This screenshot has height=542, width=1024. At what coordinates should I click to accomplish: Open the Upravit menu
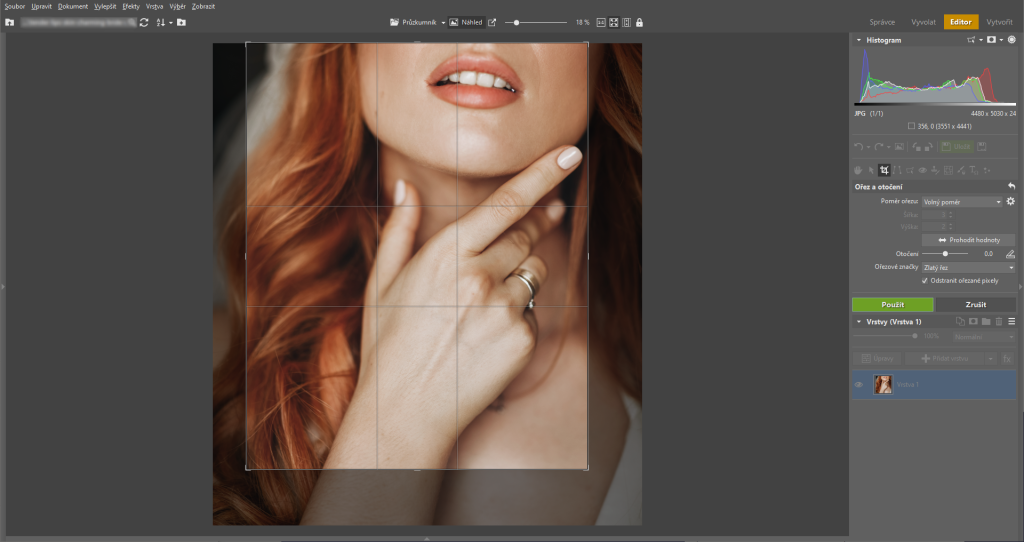point(41,7)
